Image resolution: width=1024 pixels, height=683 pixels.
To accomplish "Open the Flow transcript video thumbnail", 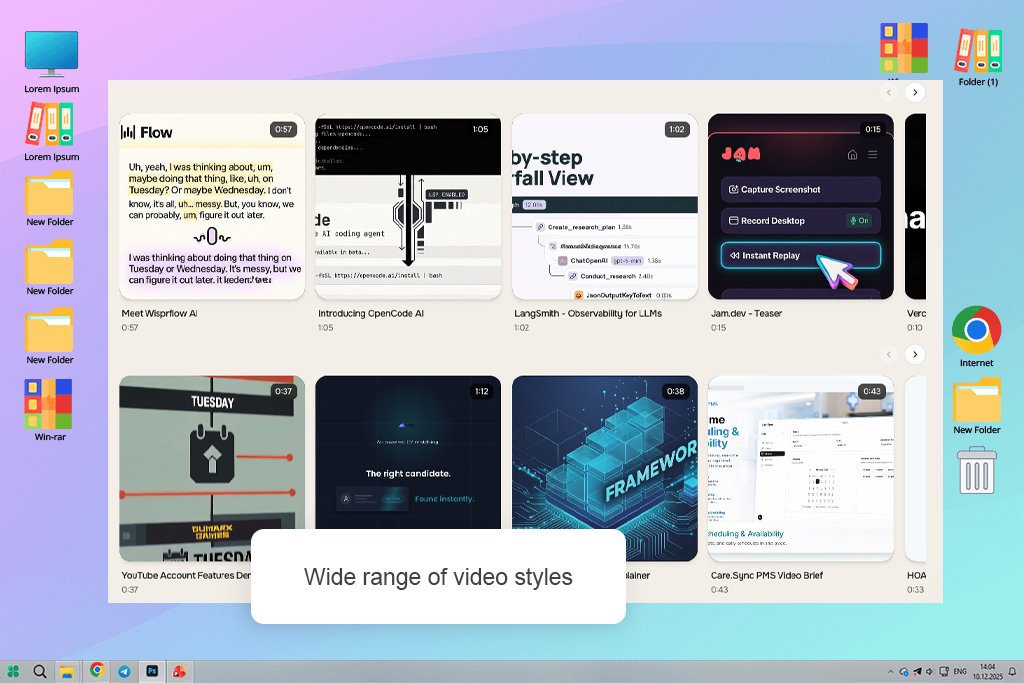I will 212,207.
